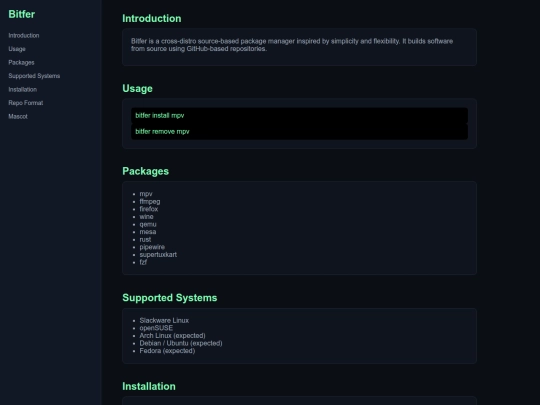Image resolution: width=540 pixels, height=405 pixels.
Task: Click 'Slackware Linux' in supported systems
Action: coord(164,320)
